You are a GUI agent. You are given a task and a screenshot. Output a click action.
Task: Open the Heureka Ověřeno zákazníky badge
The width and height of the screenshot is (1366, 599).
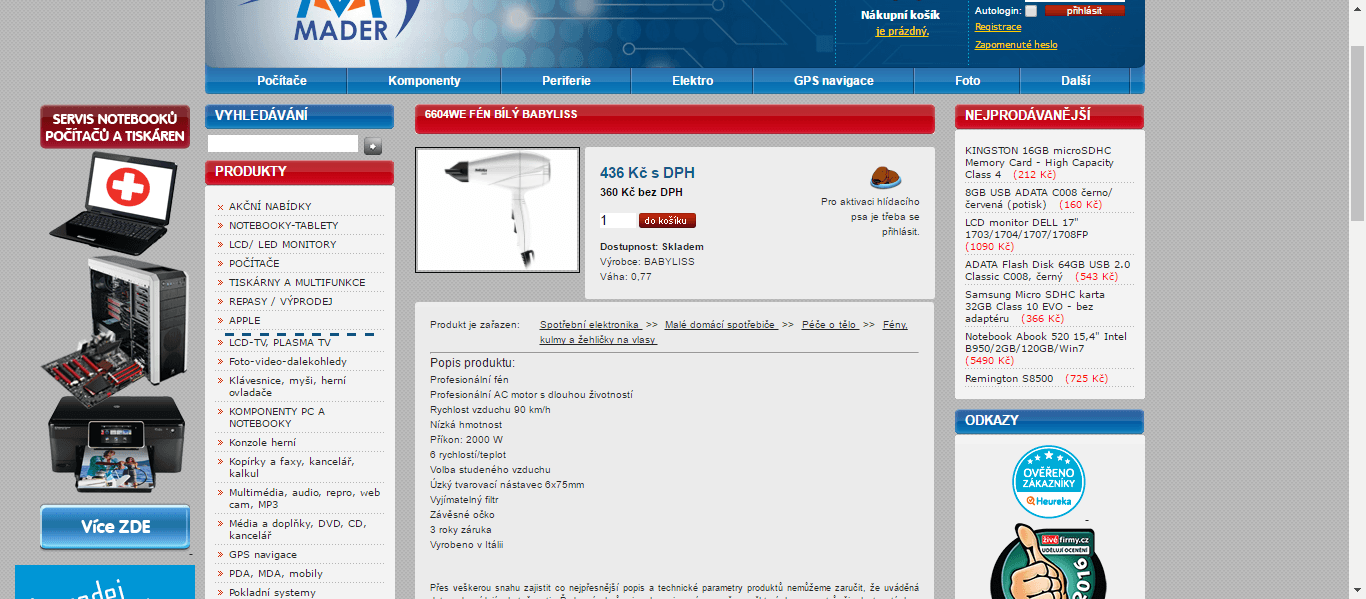pyautogui.click(x=1048, y=482)
